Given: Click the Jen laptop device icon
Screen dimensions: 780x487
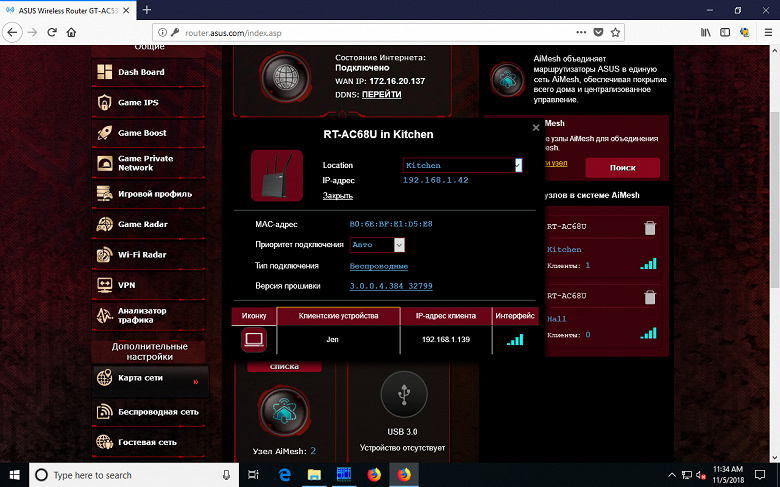Looking at the screenshot, I should point(254,340).
